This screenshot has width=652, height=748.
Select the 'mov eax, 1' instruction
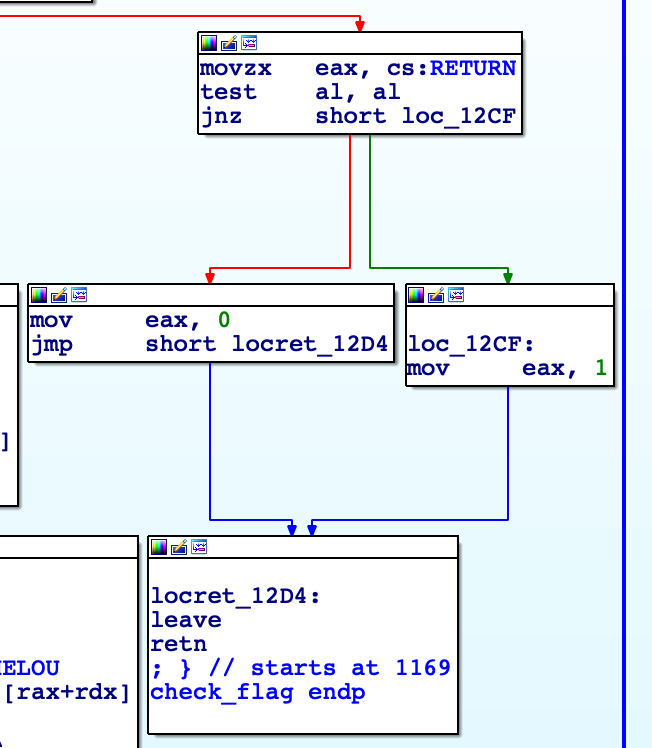[x=507, y=368]
